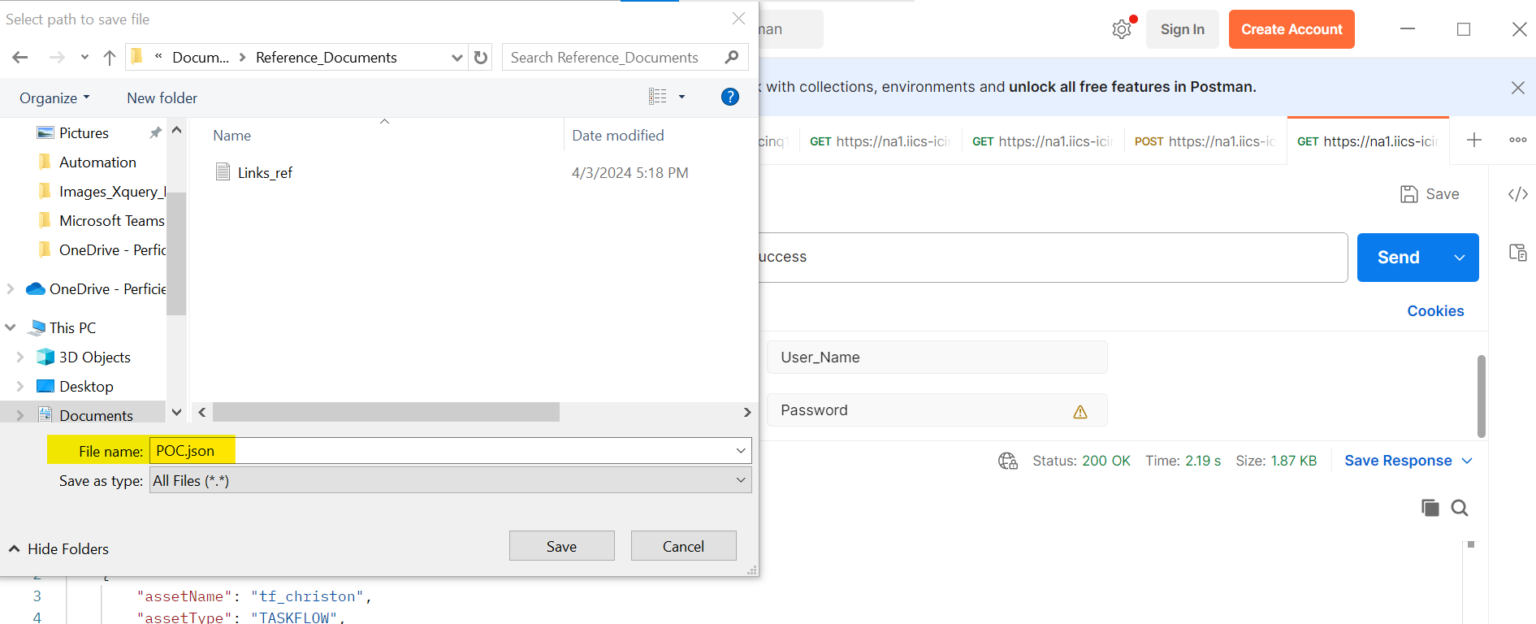This screenshot has height=624, width=1536.
Task: Open the Organize menu
Action: [x=55, y=97]
